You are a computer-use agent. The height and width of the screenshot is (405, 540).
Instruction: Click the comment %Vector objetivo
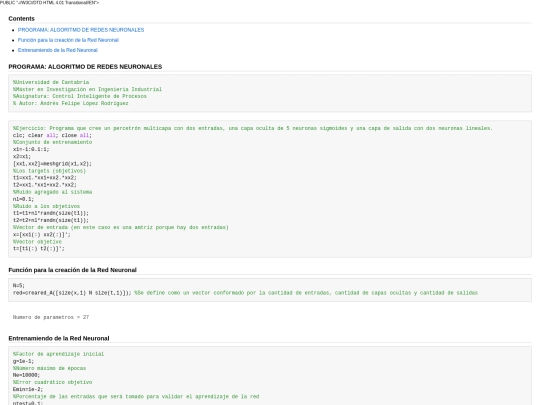point(37,242)
